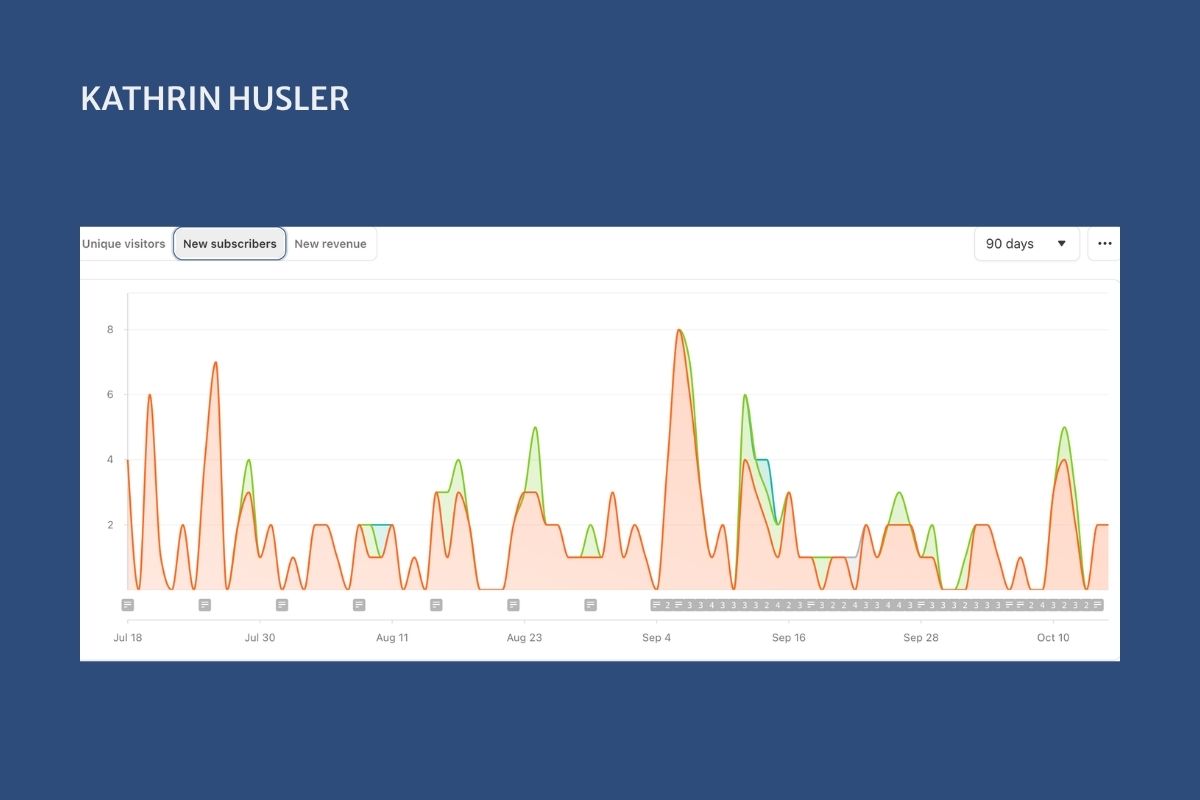1200x800 pixels.
Task: Click the post marker icon before Aug 11
Action: click(x=359, y=605)
